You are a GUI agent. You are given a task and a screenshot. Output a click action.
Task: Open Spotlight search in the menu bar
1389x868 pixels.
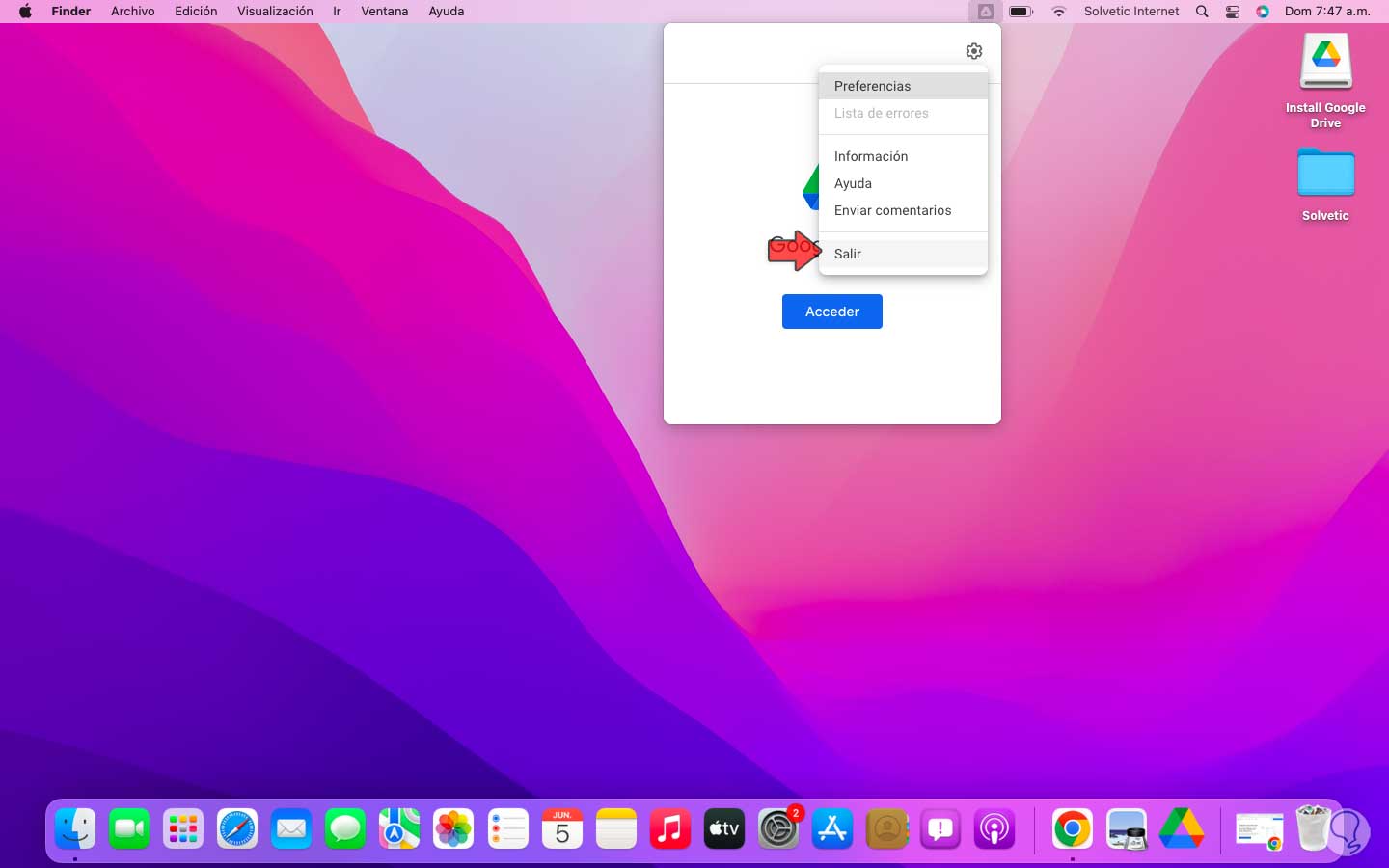pos(1202,12)
